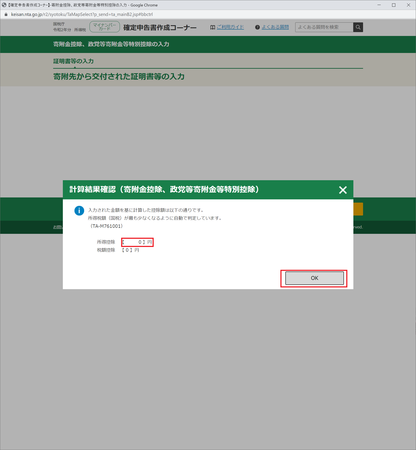Click the question mark icon beside よくある質問

[257, 27]
